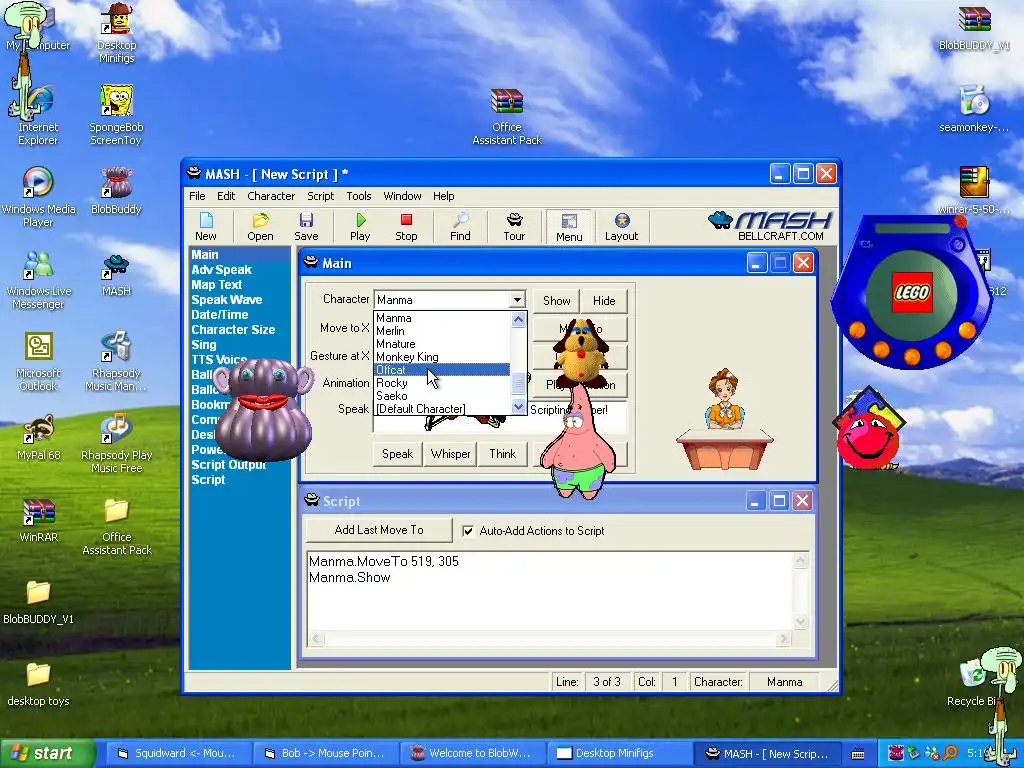Choose Merlin in the character list
The width and height of the screenshot is (1024, 768).
click(x=441, y=331)
